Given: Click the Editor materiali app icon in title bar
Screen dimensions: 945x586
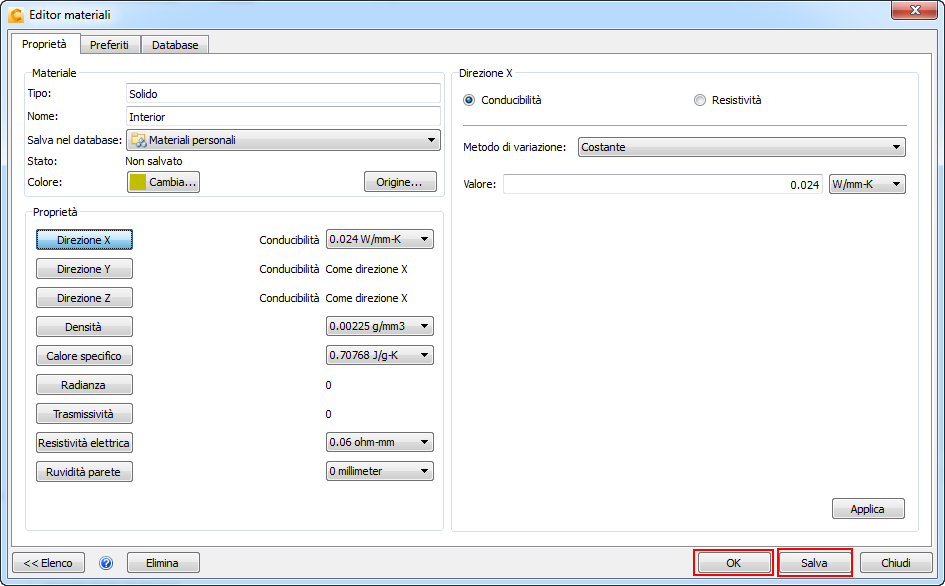Looking at the screenshot, I should (16, 15).
